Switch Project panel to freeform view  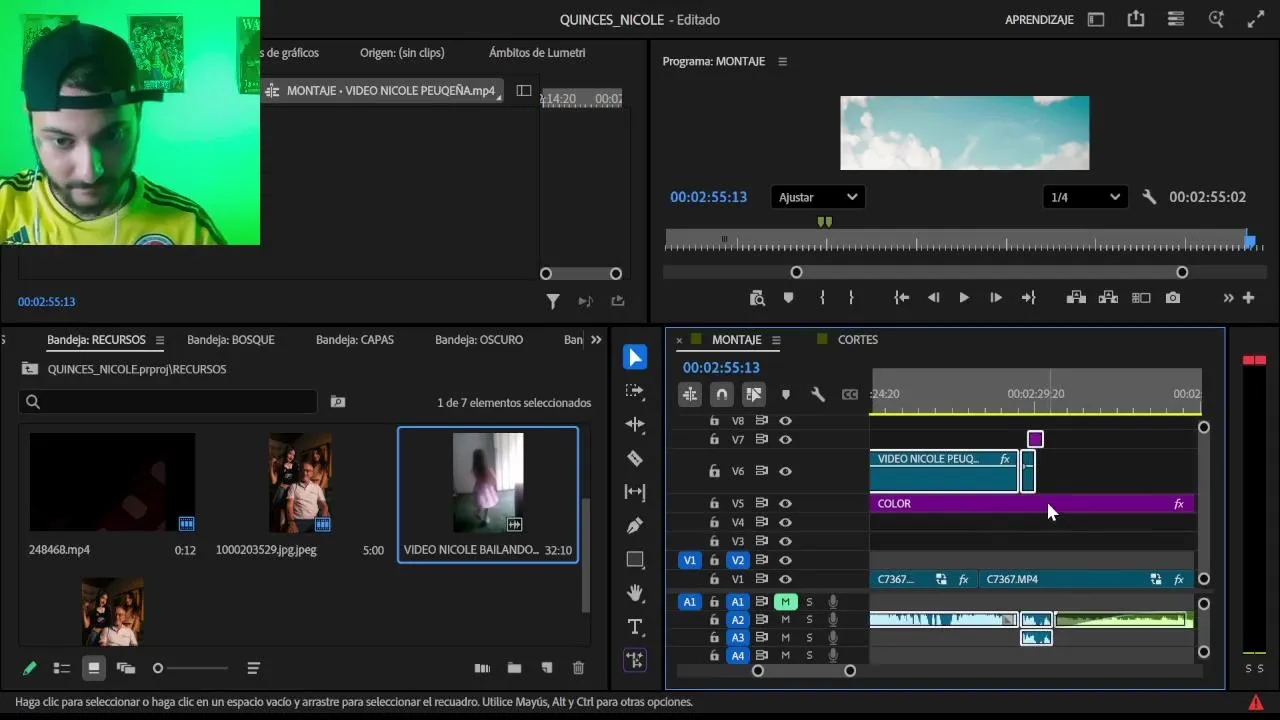(126, 668)
